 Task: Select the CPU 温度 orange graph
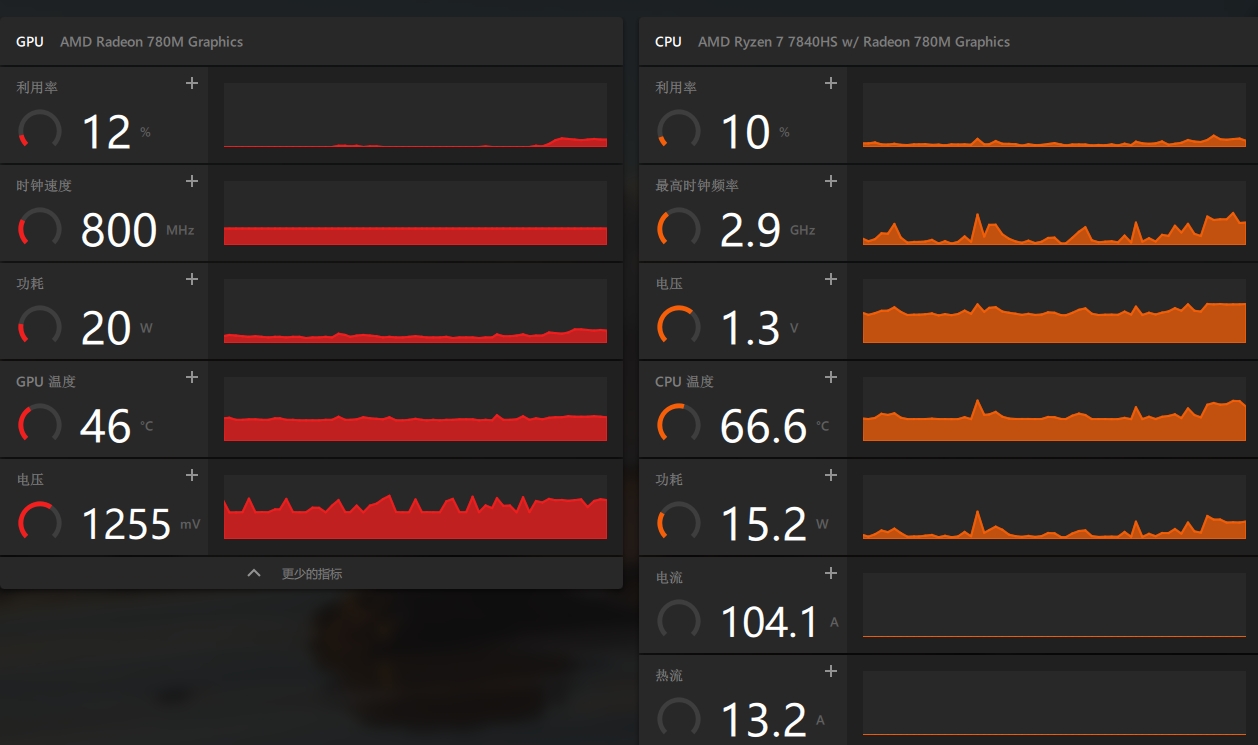click(x=1054, y=410)
